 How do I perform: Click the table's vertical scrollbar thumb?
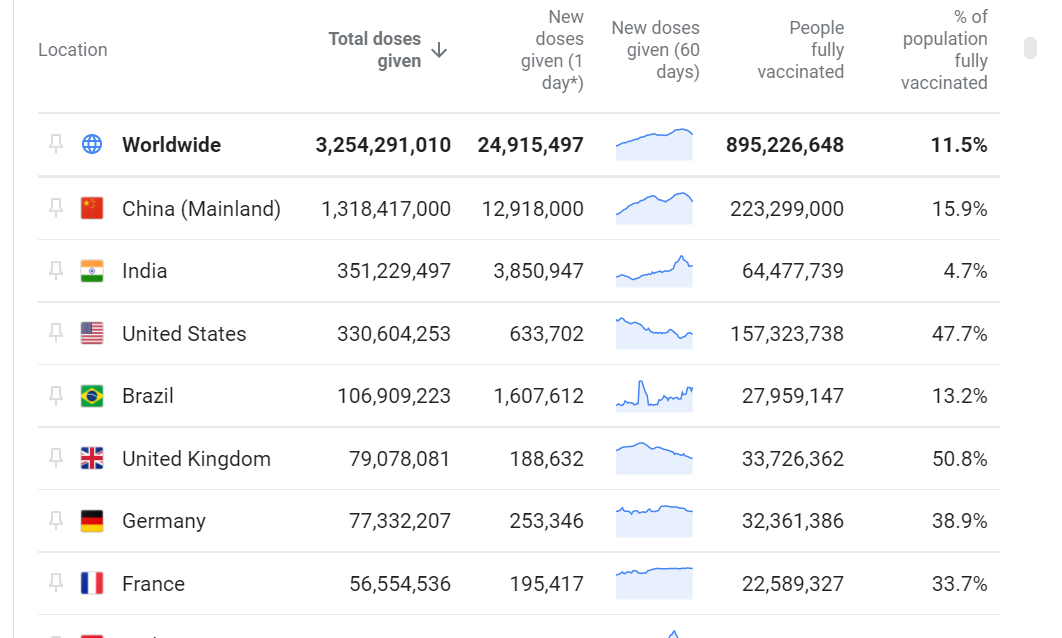1030,48
